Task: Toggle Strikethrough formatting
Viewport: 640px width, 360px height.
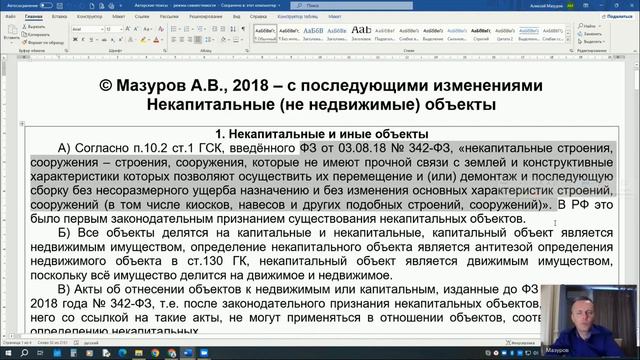Action: (x=104, y=40)
